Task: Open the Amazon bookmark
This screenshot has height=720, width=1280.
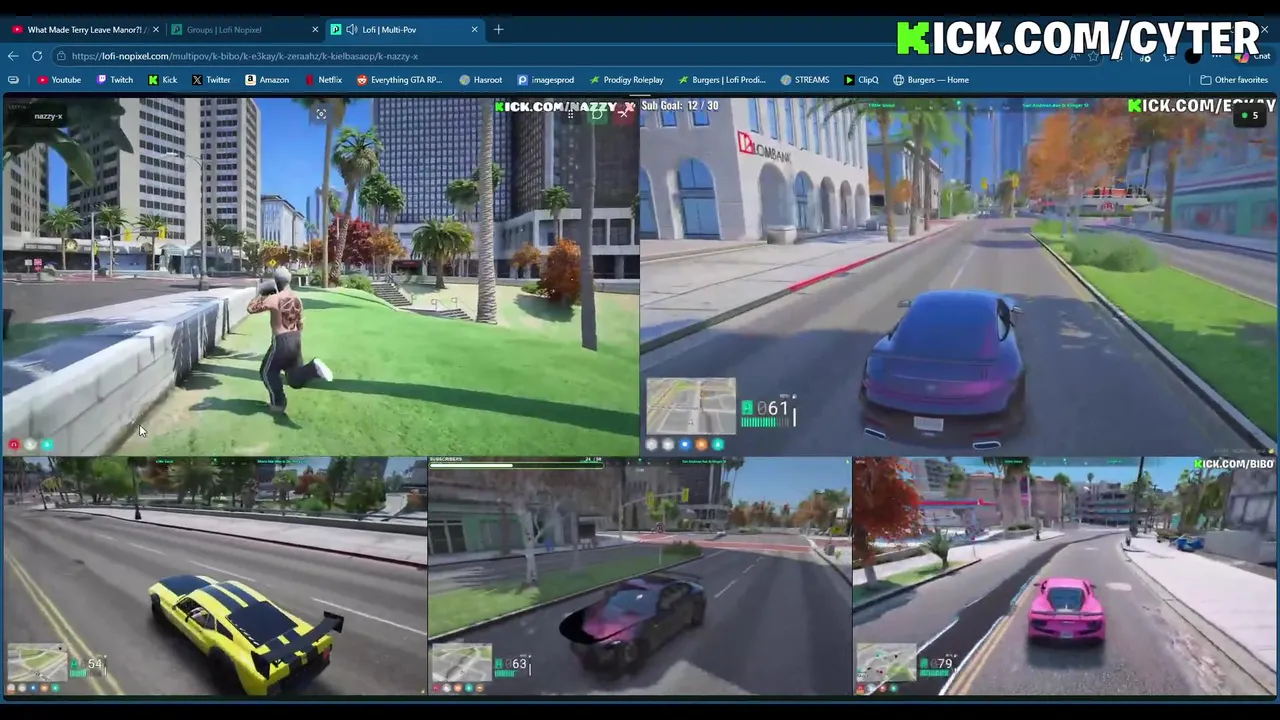Action: click(x=267, y=80)
